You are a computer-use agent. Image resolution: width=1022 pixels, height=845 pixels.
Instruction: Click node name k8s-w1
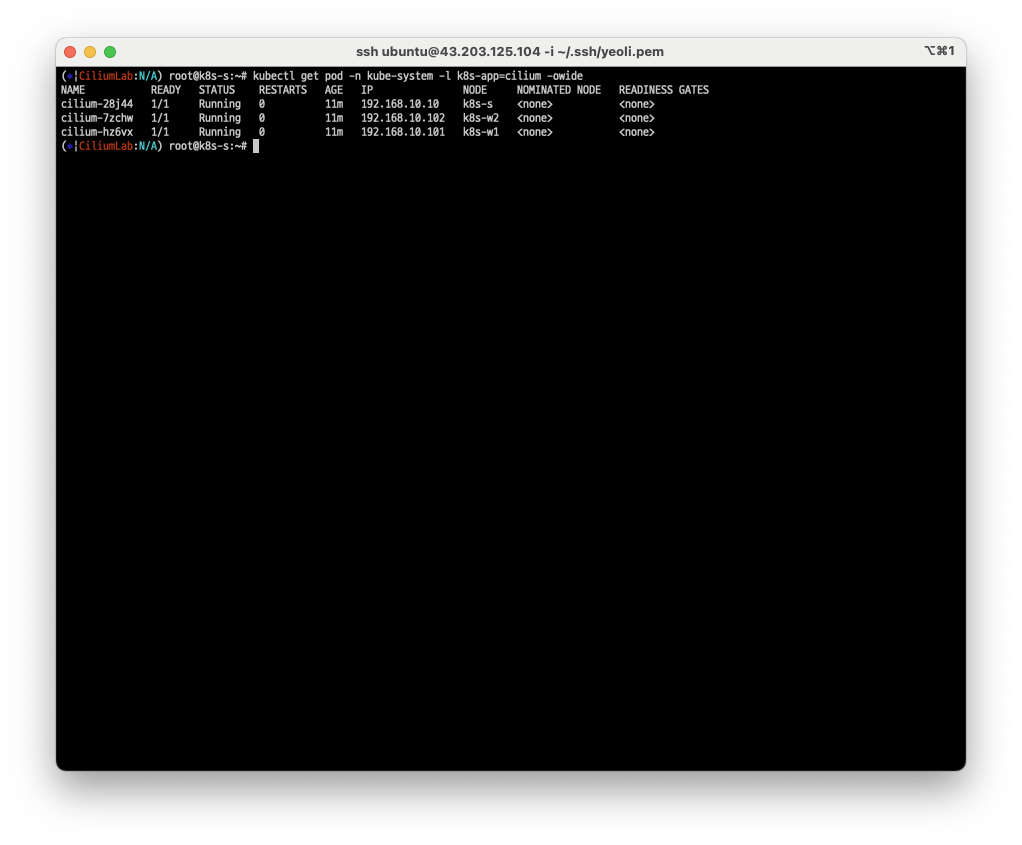(480, 132)
